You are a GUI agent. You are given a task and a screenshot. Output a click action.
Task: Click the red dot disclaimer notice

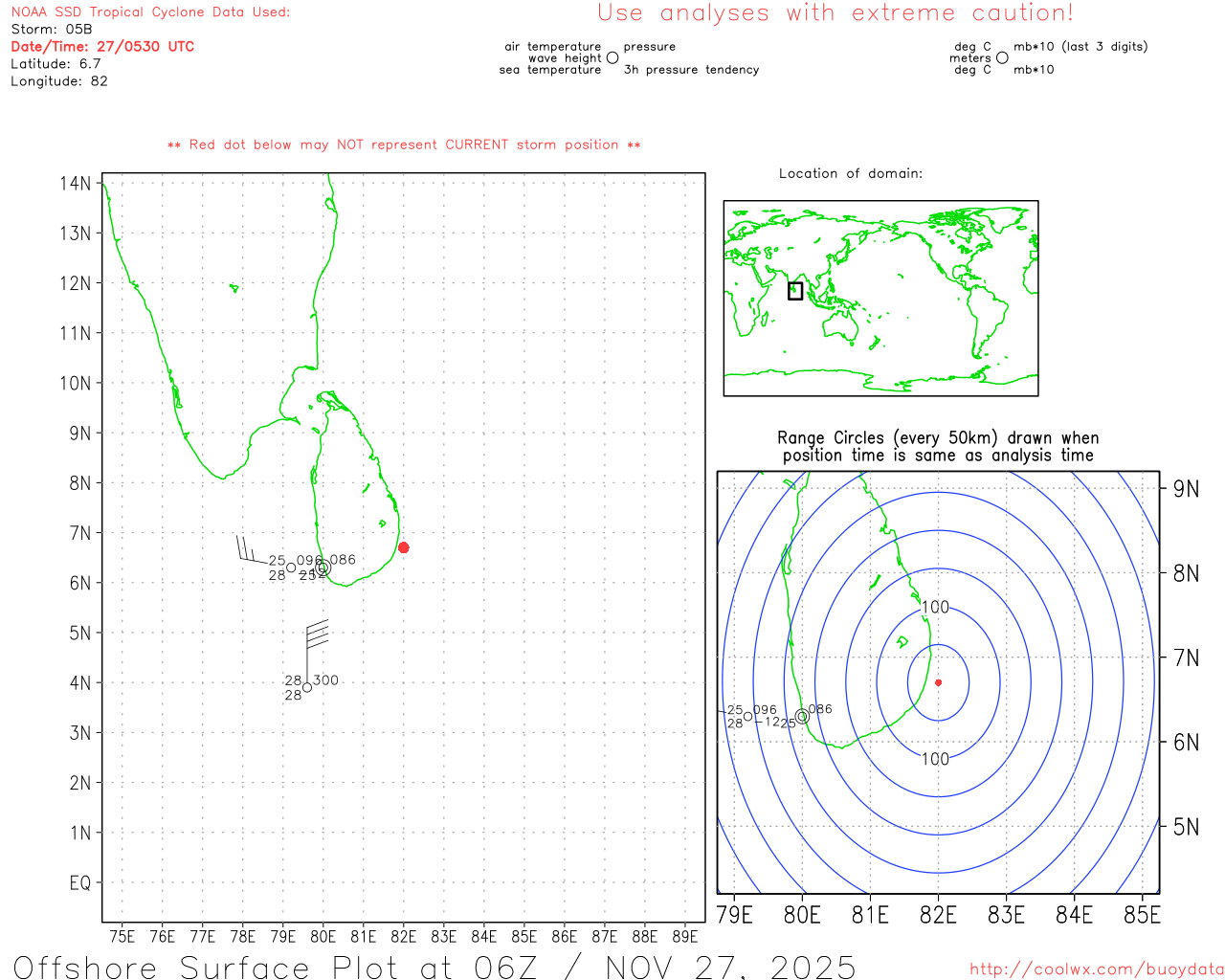click(x=404, y=145)
